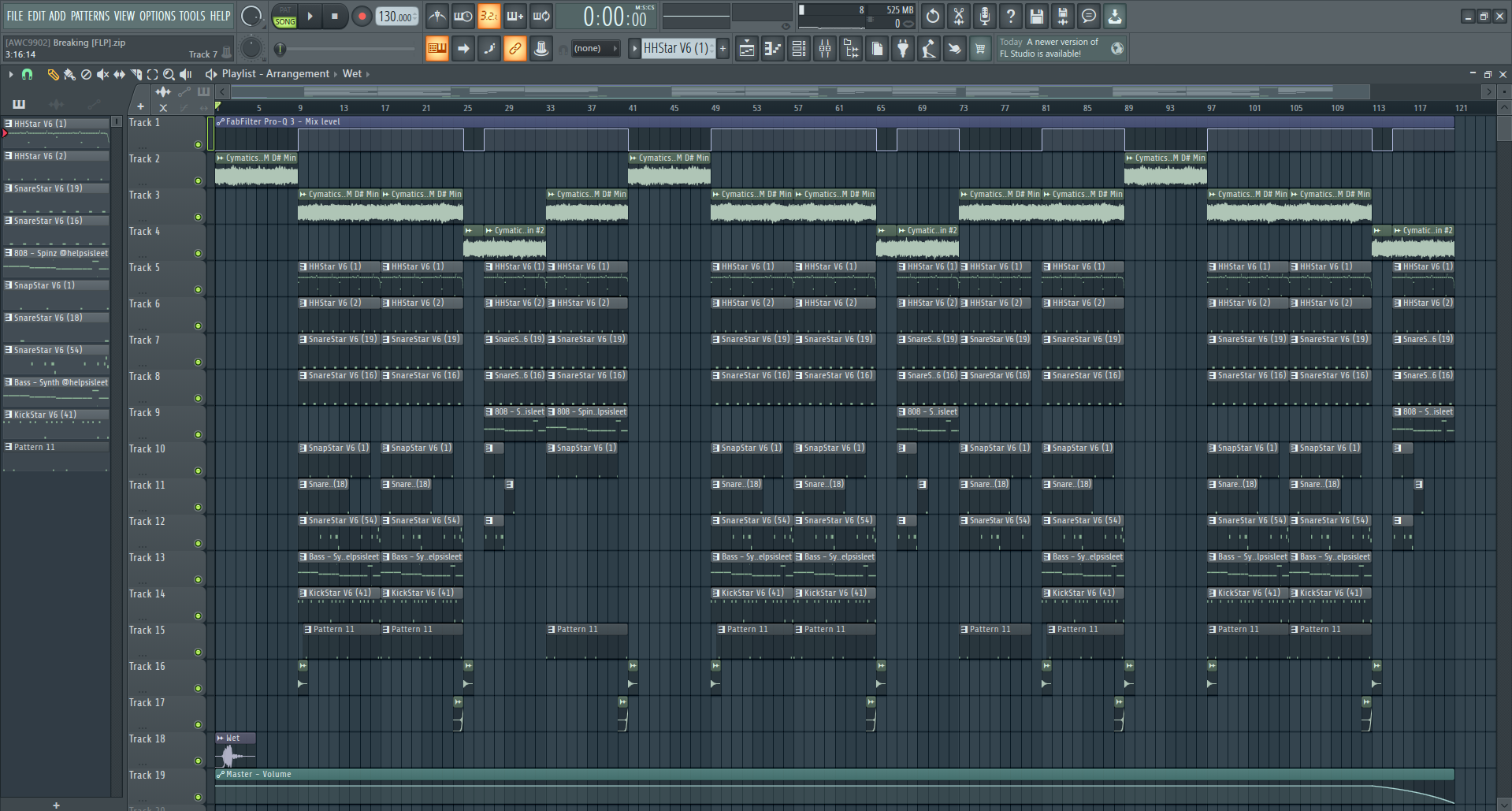
Task: Open the OPTIONS menu
Action: 158,16
